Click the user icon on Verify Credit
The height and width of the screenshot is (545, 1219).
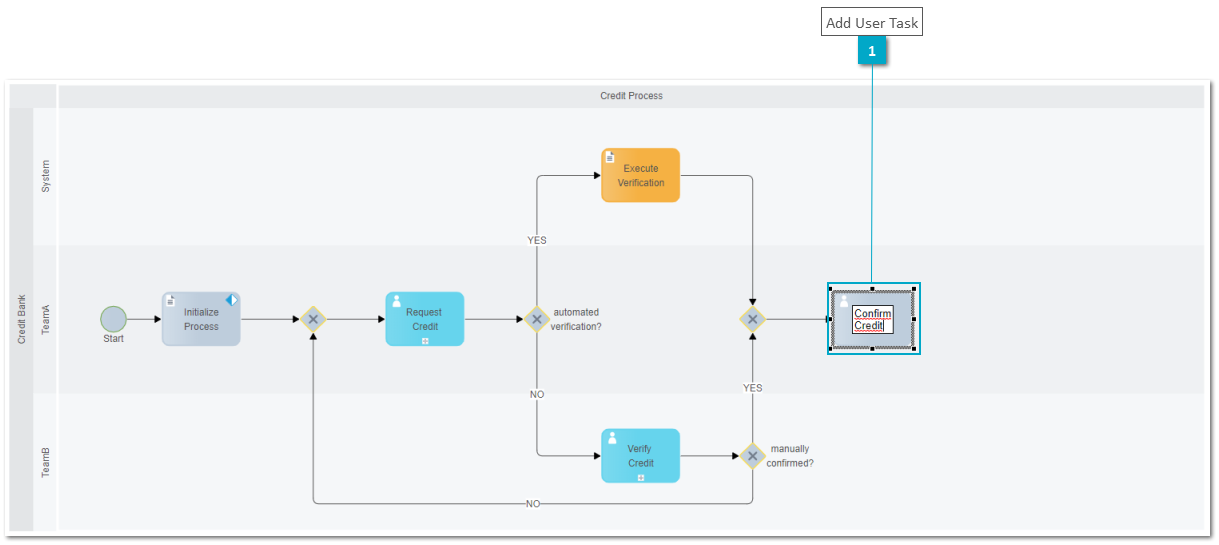point(612,438)
